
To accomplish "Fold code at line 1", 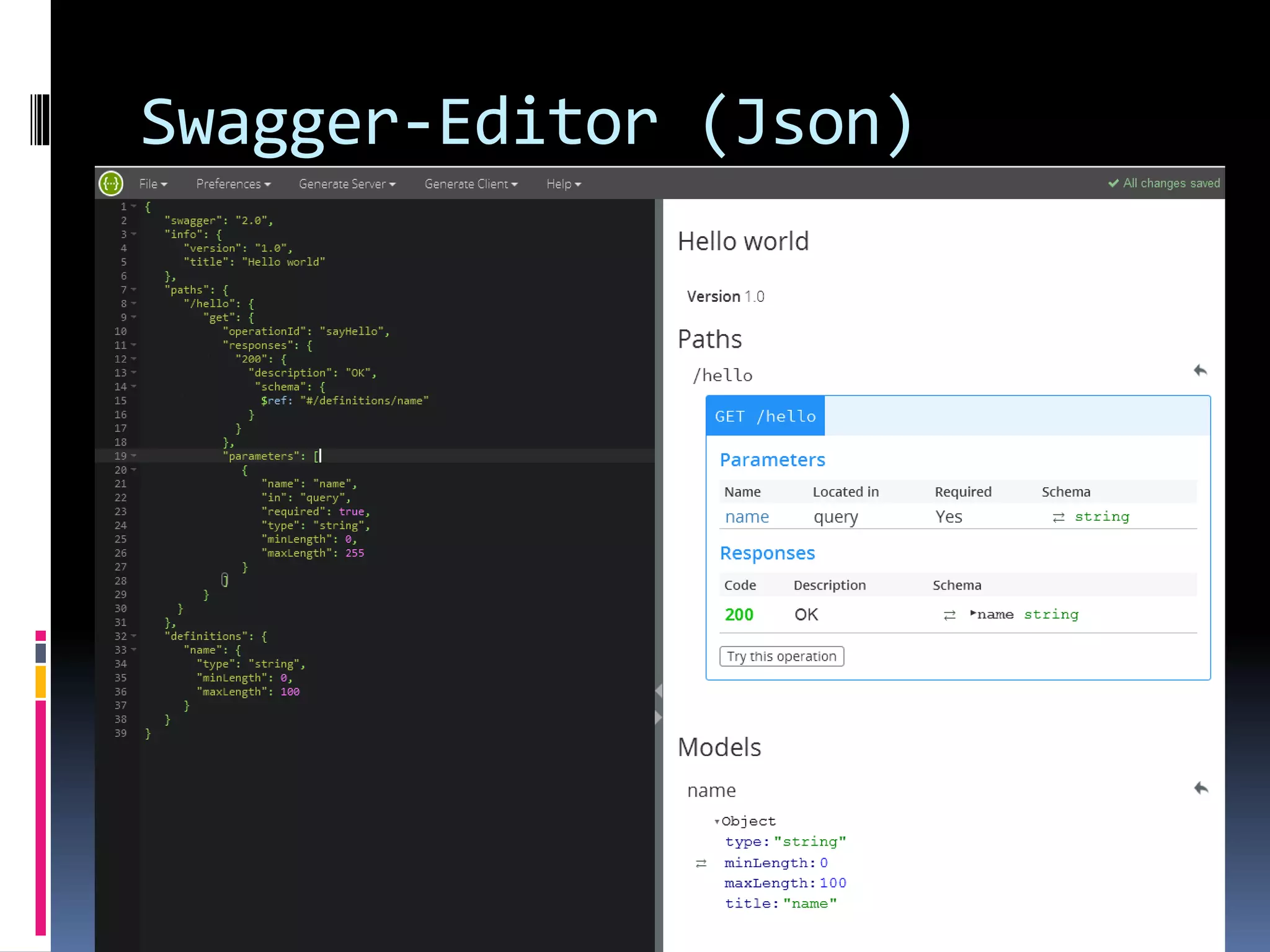I will tap(133, 206).
